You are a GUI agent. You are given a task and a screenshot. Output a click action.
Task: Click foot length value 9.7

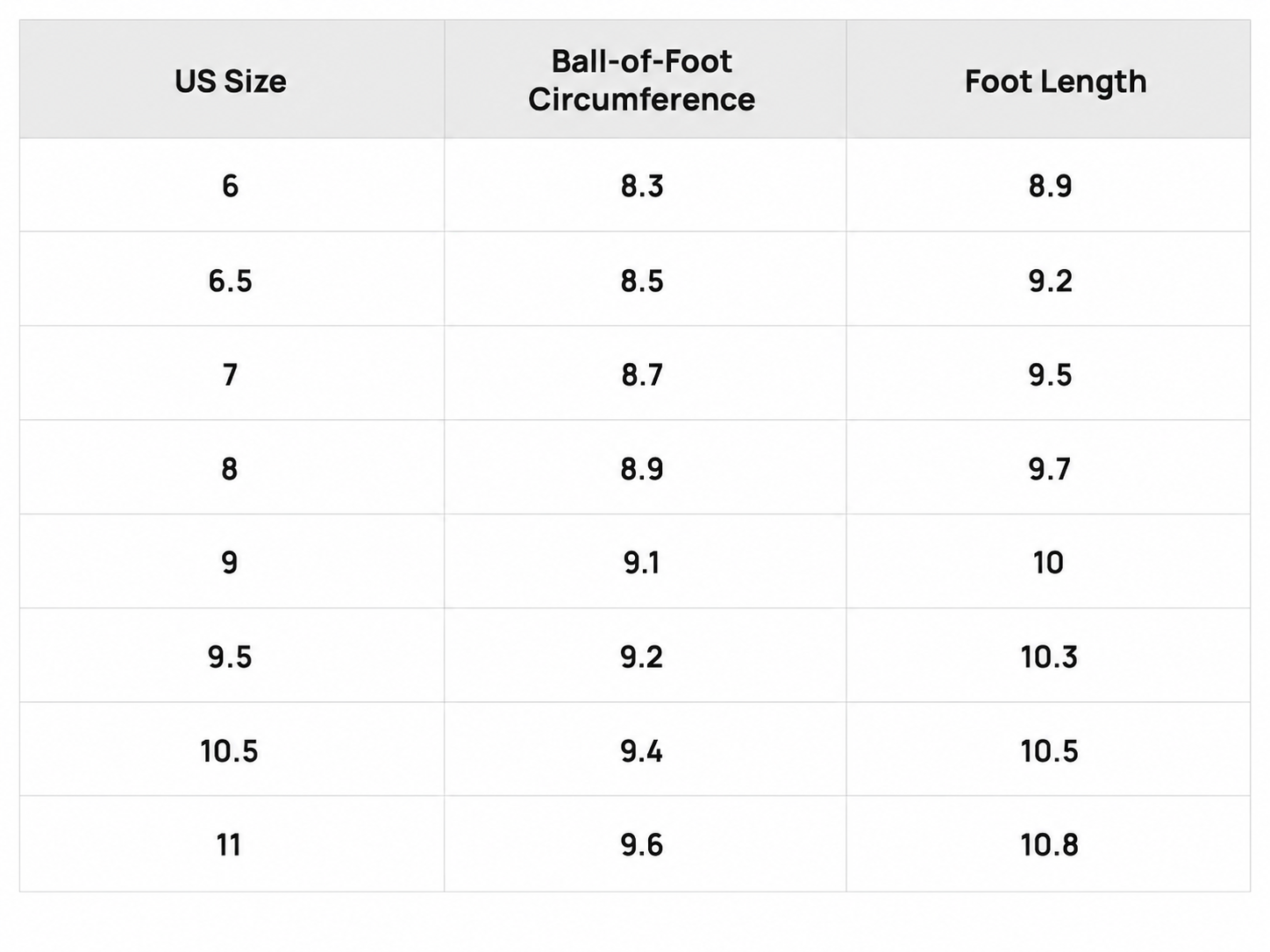point(1050,469)
